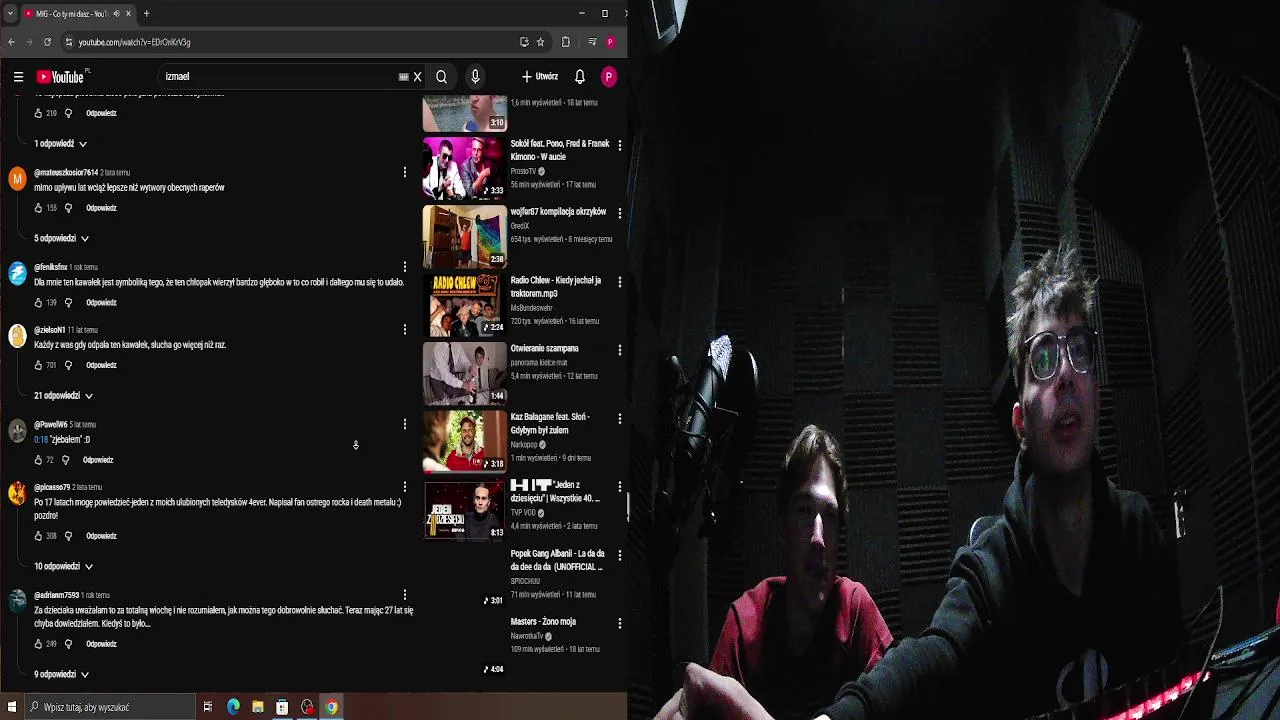This screenshot has height=720, width=1280.
Task: Open the Chrome tab search dropdown
Action: (10, 14)
